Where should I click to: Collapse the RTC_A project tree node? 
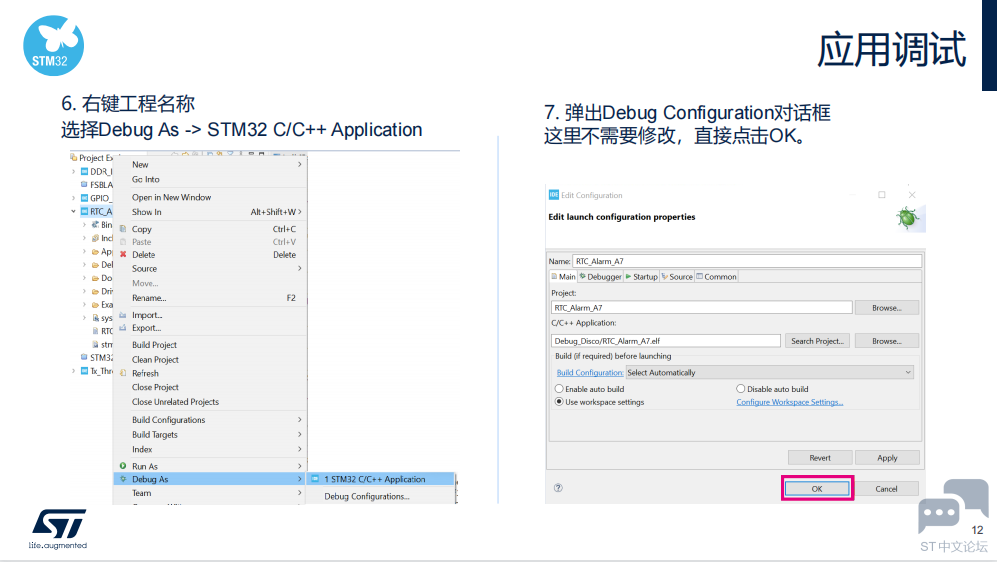point(74,211)
